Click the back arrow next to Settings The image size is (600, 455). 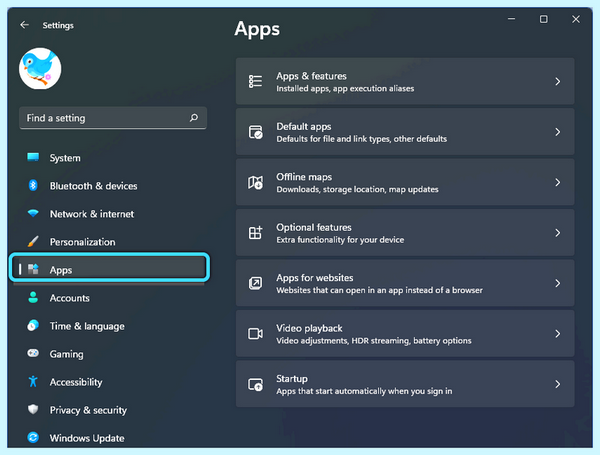(x=24, y=25)
